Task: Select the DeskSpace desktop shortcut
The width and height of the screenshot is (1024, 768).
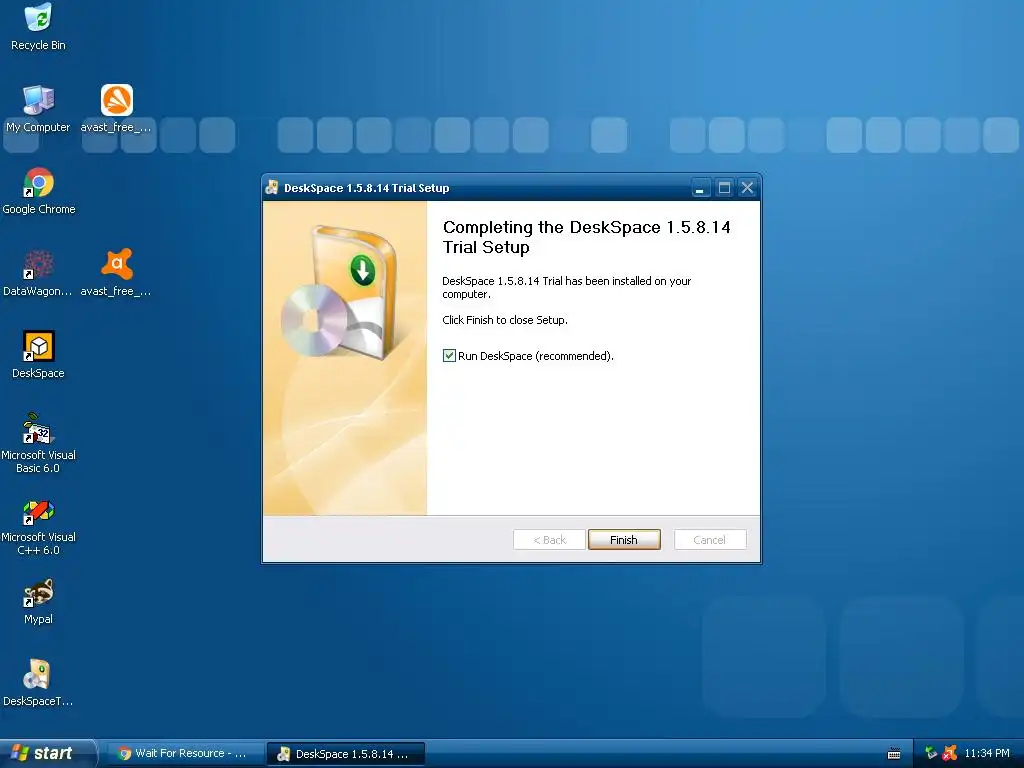Action: 39,355
